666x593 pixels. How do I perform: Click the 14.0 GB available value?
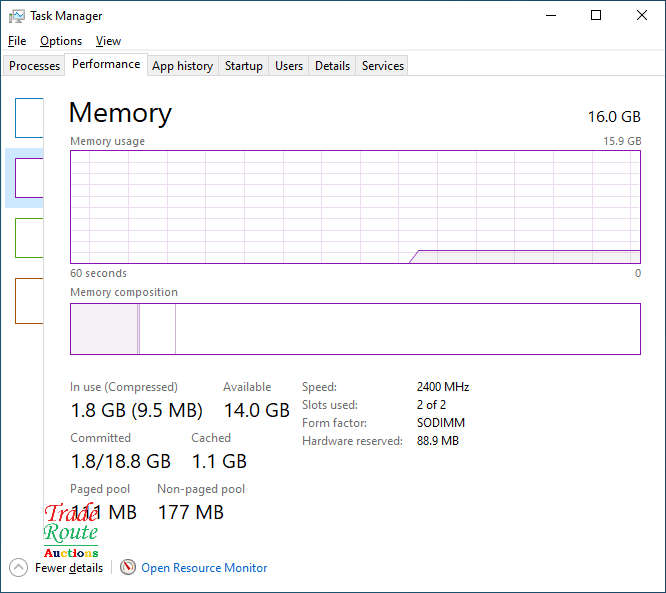257,410
